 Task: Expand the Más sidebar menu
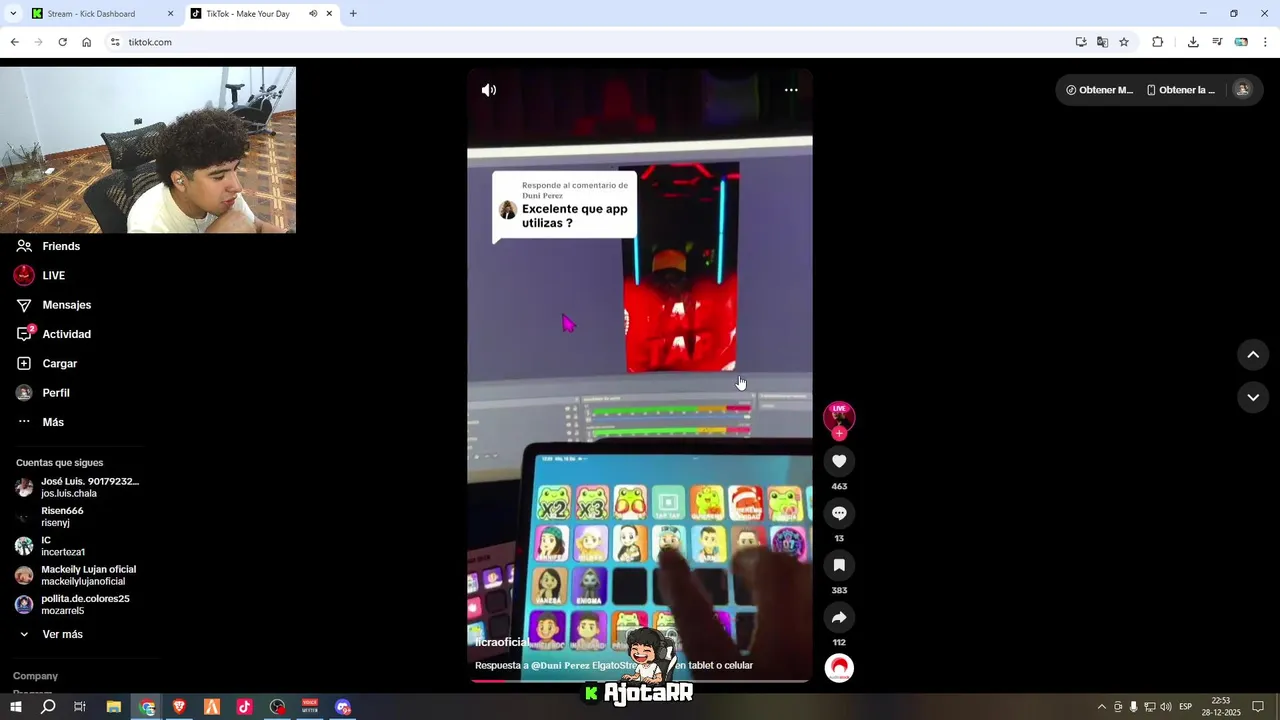(40, 422)
